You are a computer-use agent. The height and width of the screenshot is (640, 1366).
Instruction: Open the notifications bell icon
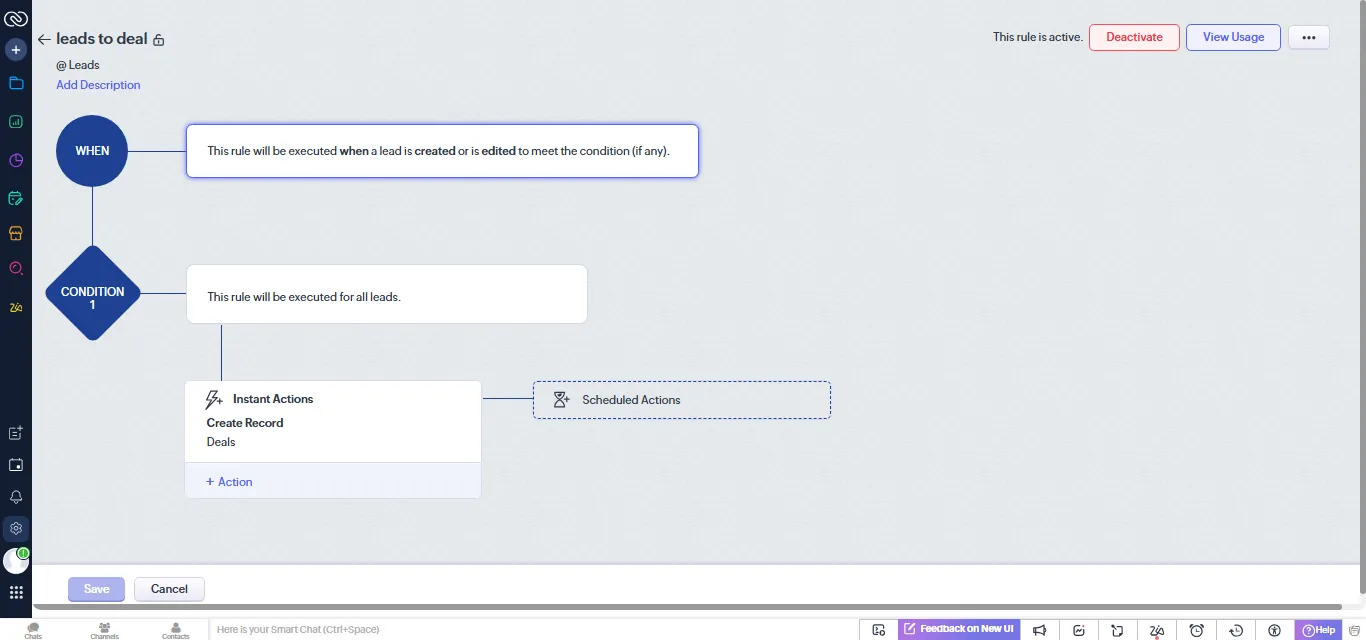point(16,497)
